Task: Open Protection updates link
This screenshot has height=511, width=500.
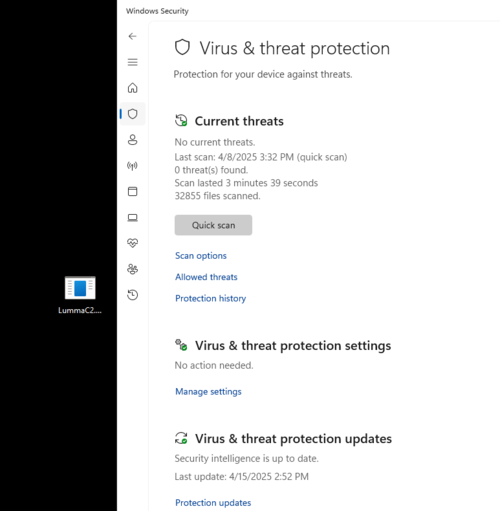Action: point(213,502)
